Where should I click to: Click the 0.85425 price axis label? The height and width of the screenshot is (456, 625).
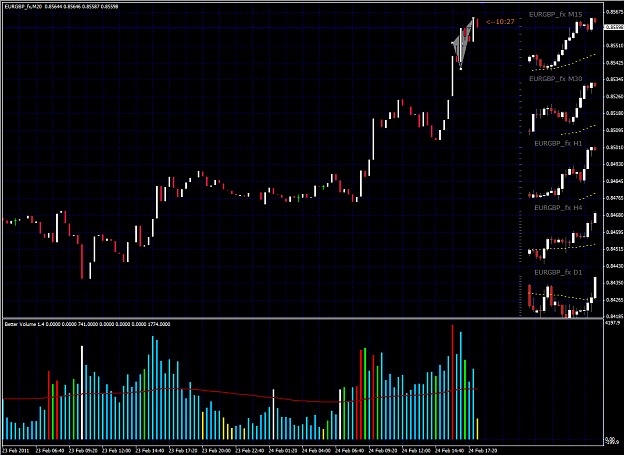pos(614,63)
